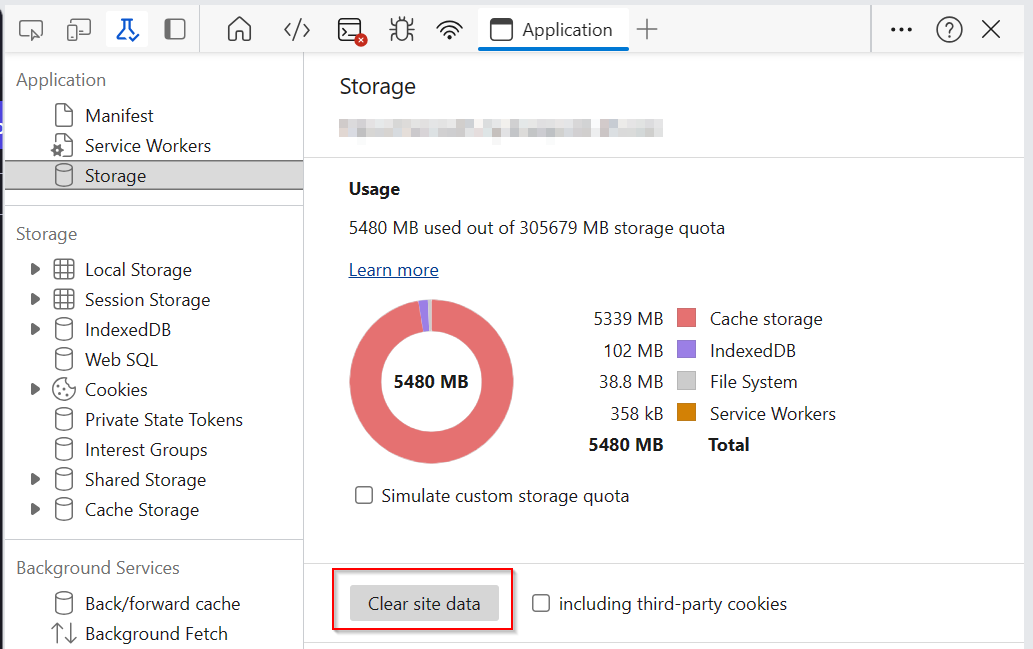Open the Console tool with error badge
The image size is (1033, 649).
coord(351,30)
